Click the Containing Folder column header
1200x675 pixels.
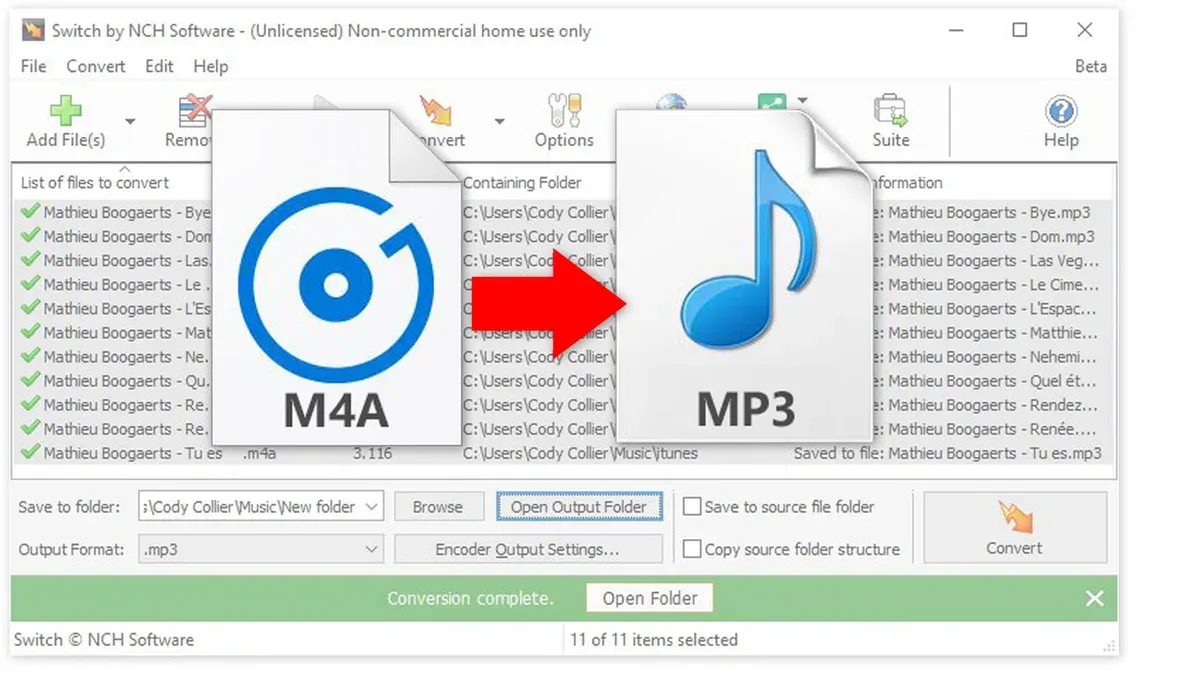(x=522, y=183)
